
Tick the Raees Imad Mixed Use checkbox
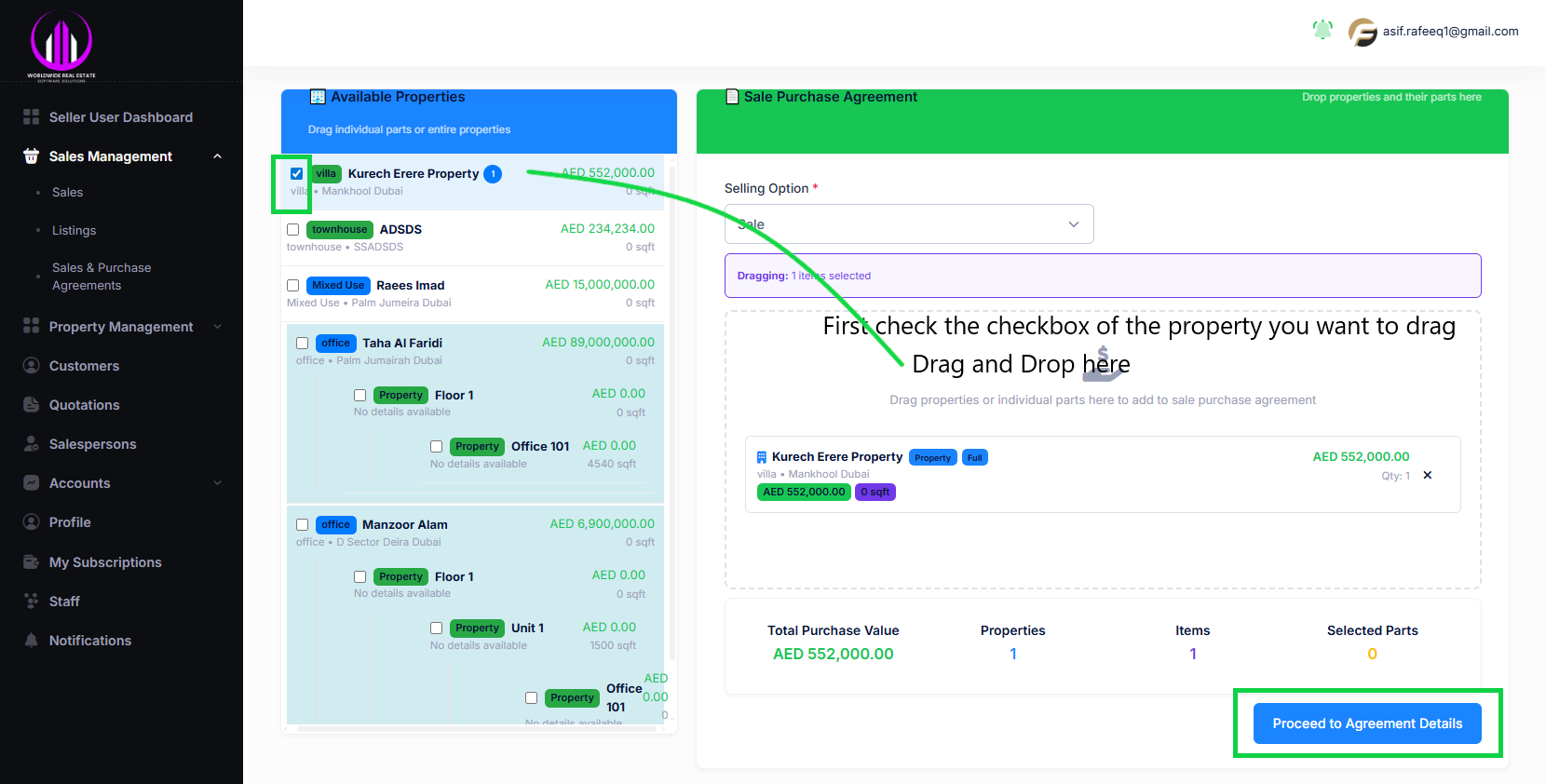click(293, 286)
